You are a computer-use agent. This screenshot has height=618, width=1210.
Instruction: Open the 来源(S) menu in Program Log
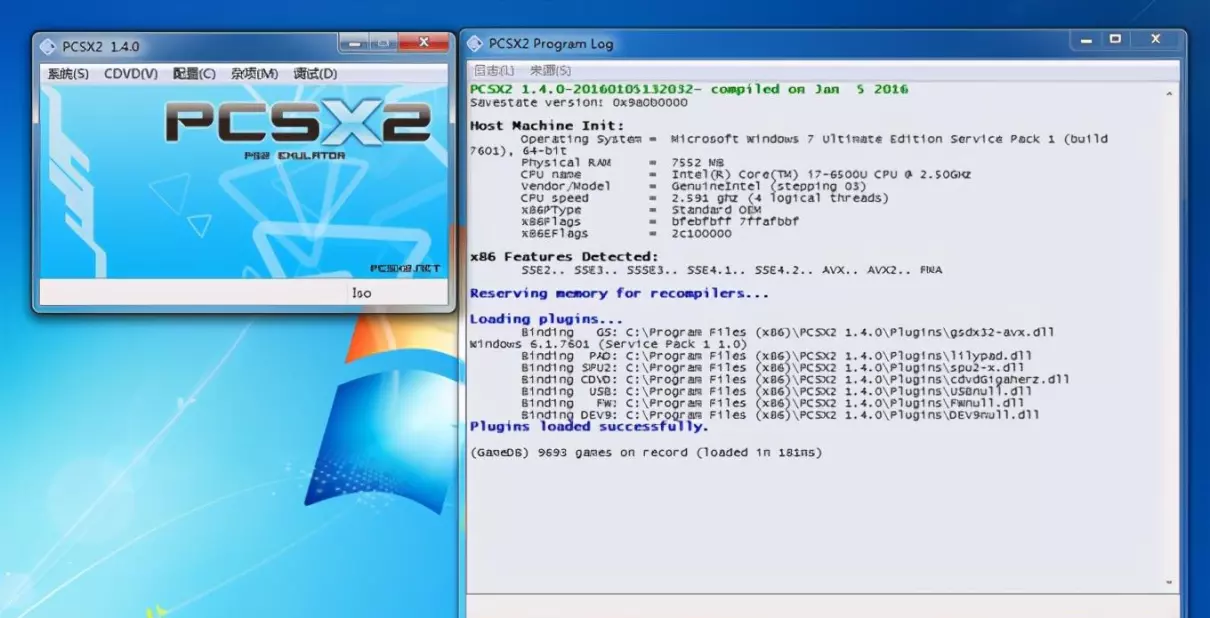click(551, 70)
